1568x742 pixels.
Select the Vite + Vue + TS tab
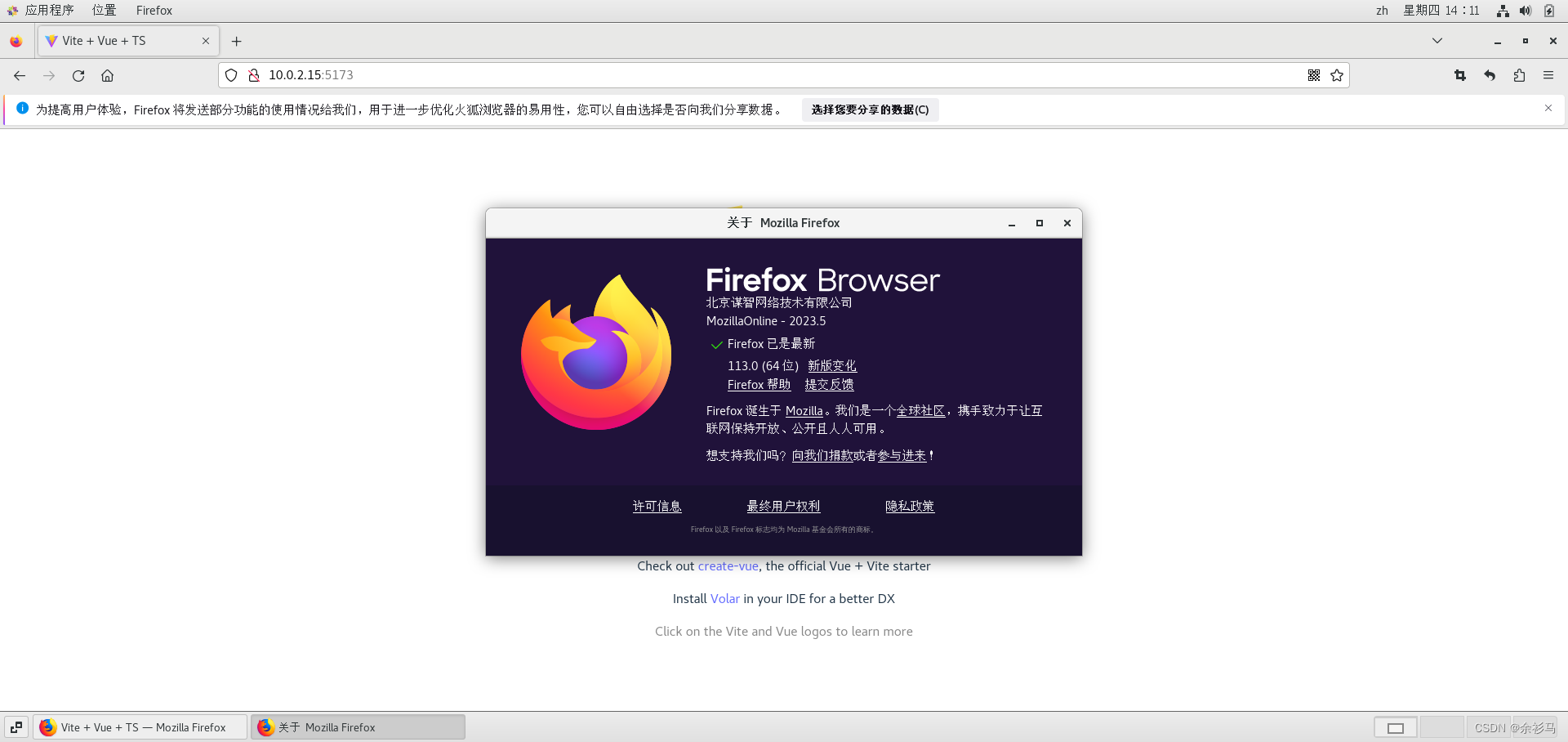tap(122, 41)
